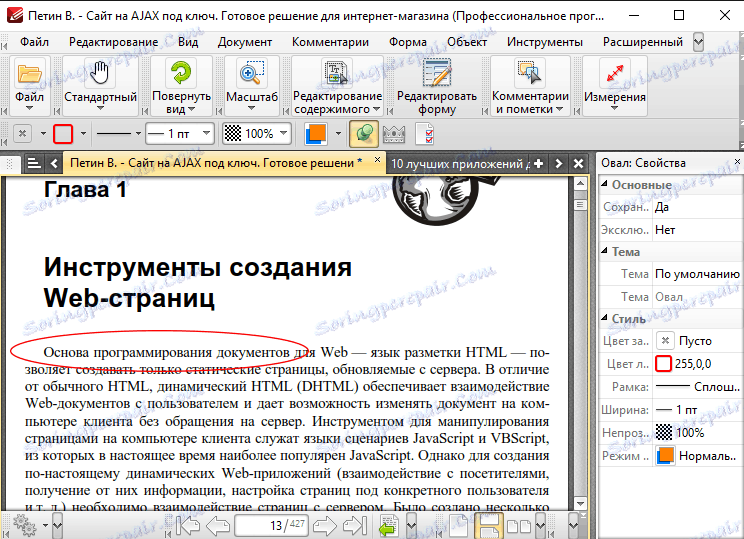Select the Стандартный hand tool
Viewport: 744px width, 539px height.
99,75
